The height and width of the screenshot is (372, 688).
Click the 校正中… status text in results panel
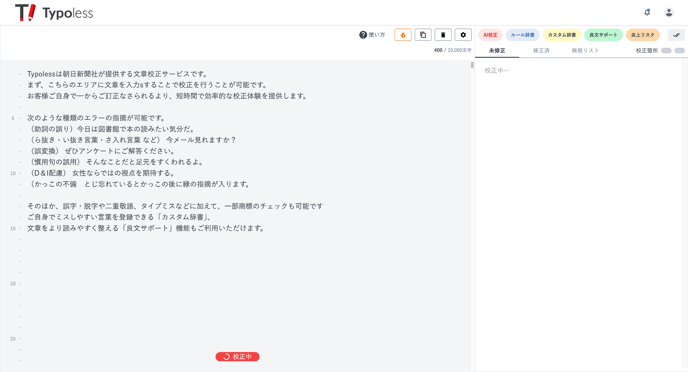497,70
